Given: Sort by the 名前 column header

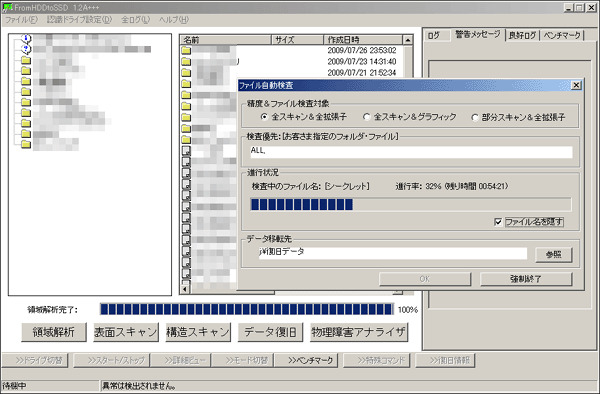Looking at the screenshot, I should 226,40.
